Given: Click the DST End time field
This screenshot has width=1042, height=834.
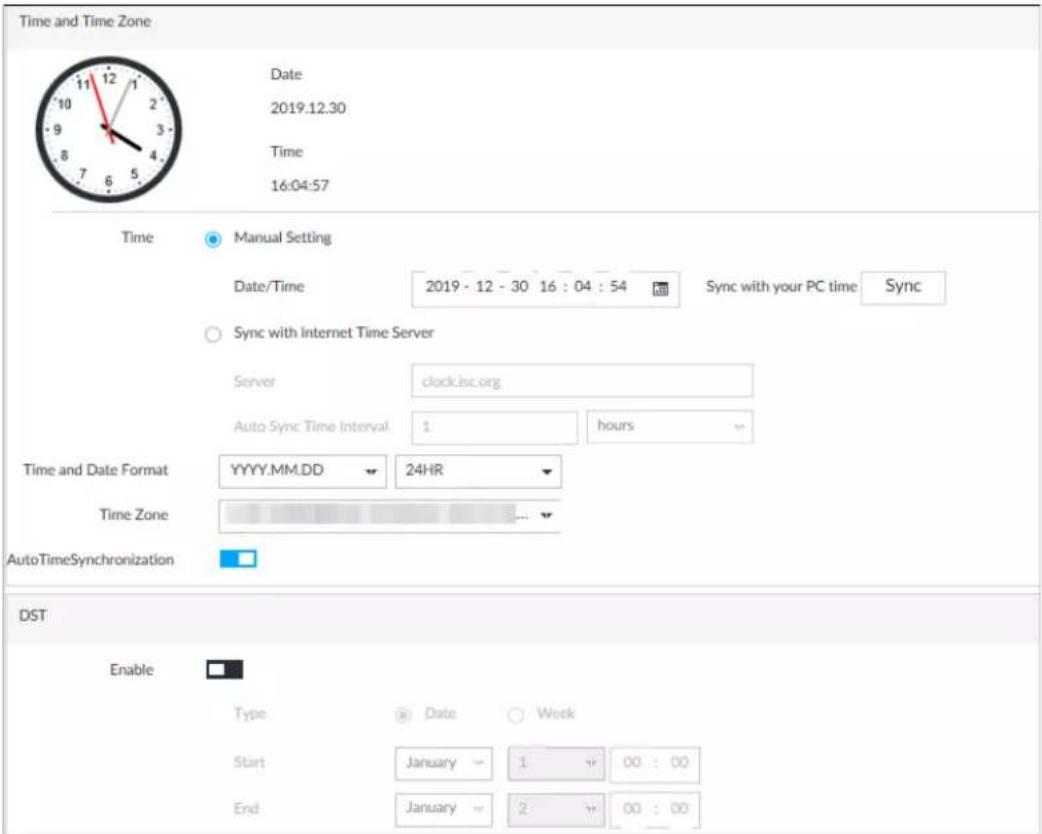Looking at the screenshot, I should point(655,809).
